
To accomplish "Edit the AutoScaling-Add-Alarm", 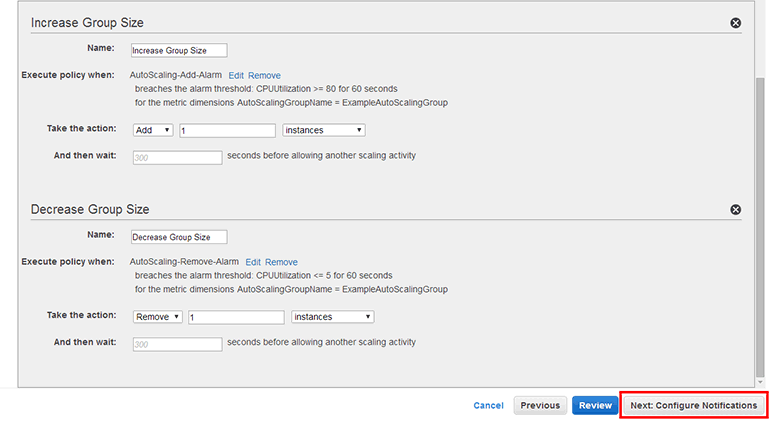I will [236, 75].
